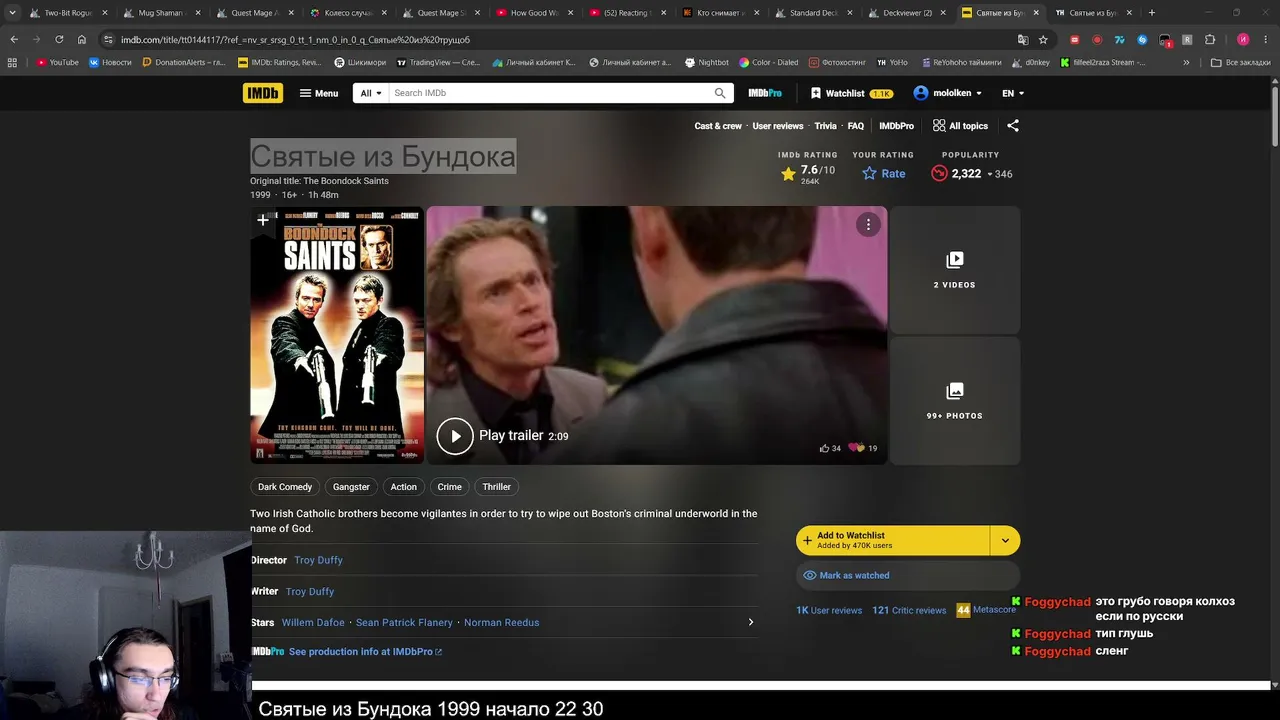Bookmark this page with the star icon
This screenshot has width=1280, height=720.
coord(1043,39)
